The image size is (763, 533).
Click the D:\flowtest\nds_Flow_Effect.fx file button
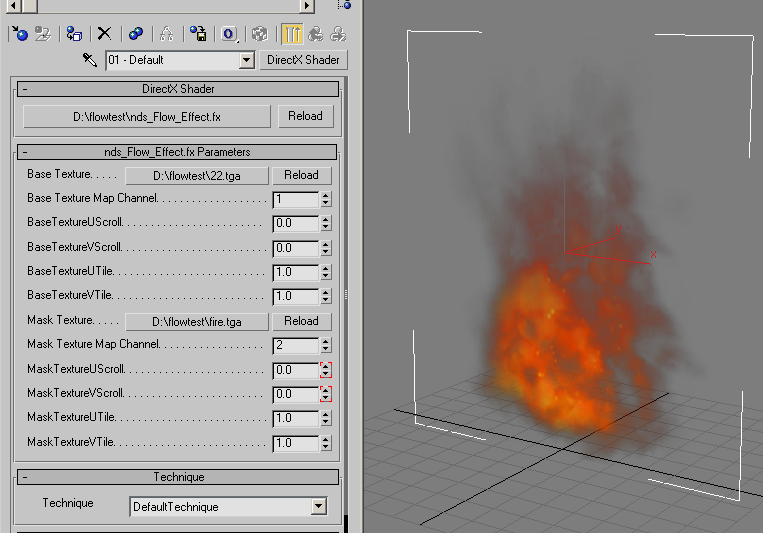147,117
